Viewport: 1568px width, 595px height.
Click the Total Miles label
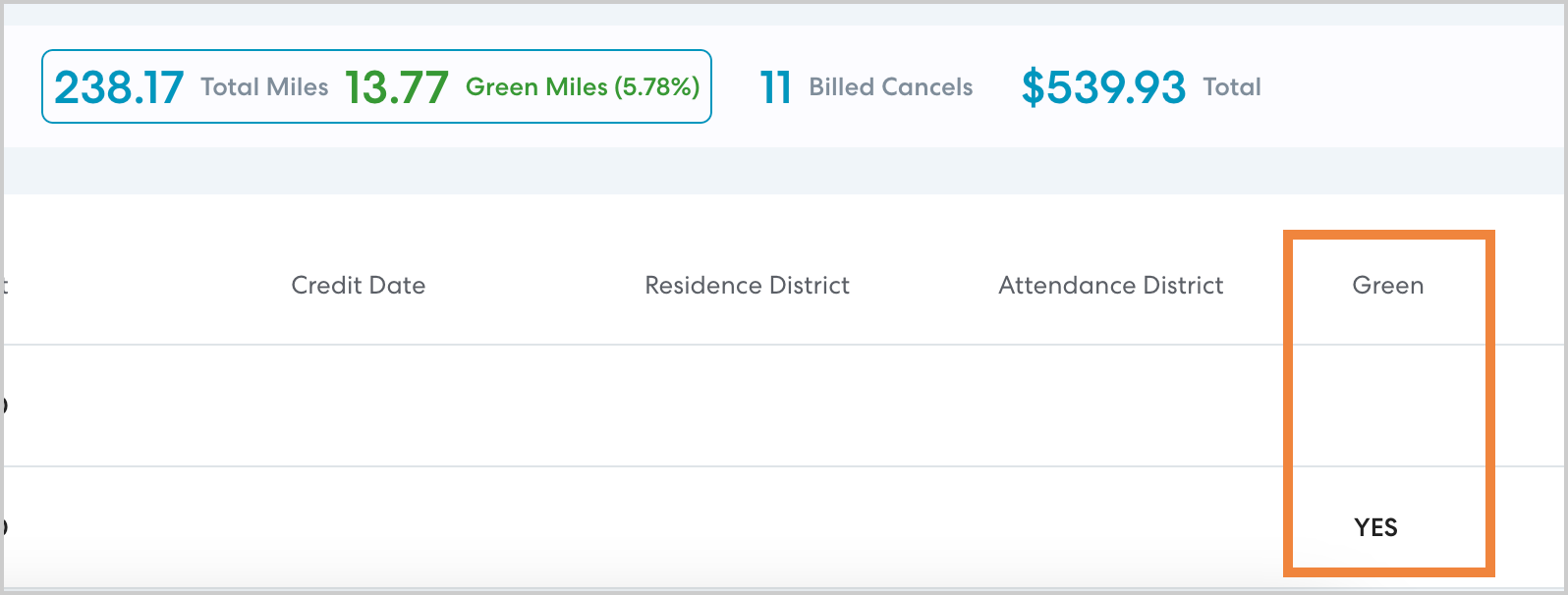(x=264, y=87)
